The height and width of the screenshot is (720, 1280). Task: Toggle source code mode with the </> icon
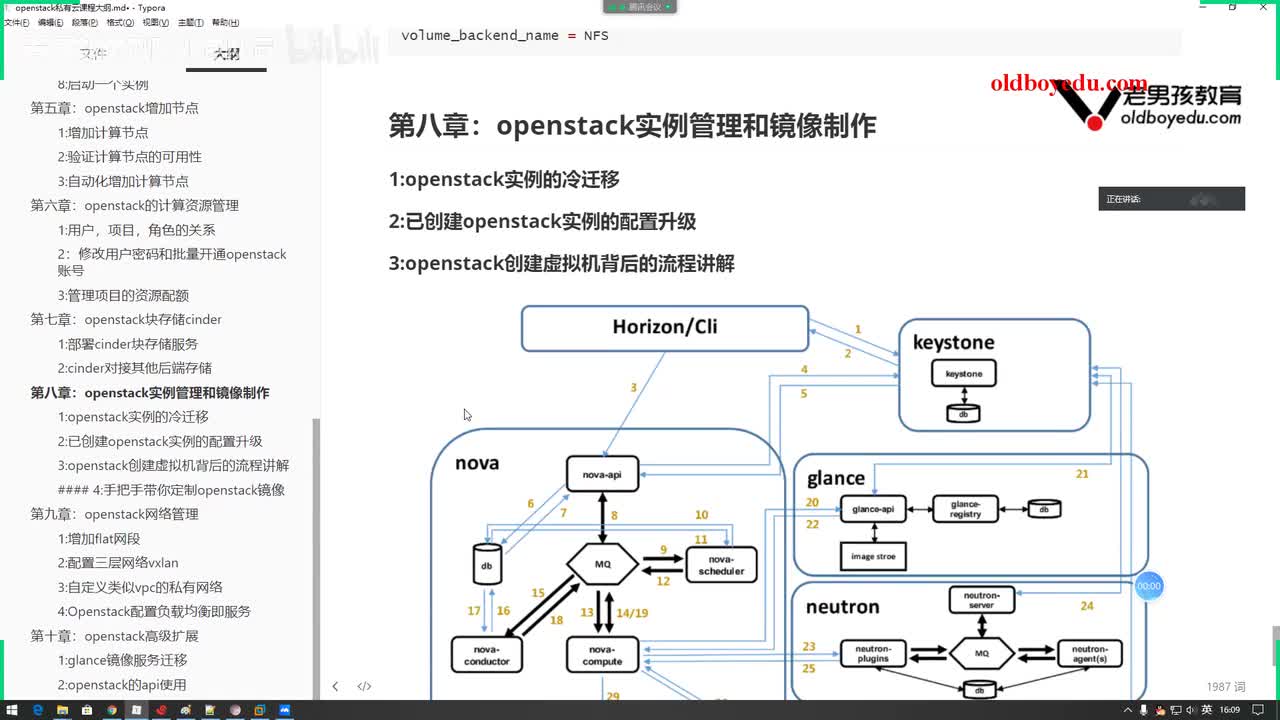click(x=364, y=686)
